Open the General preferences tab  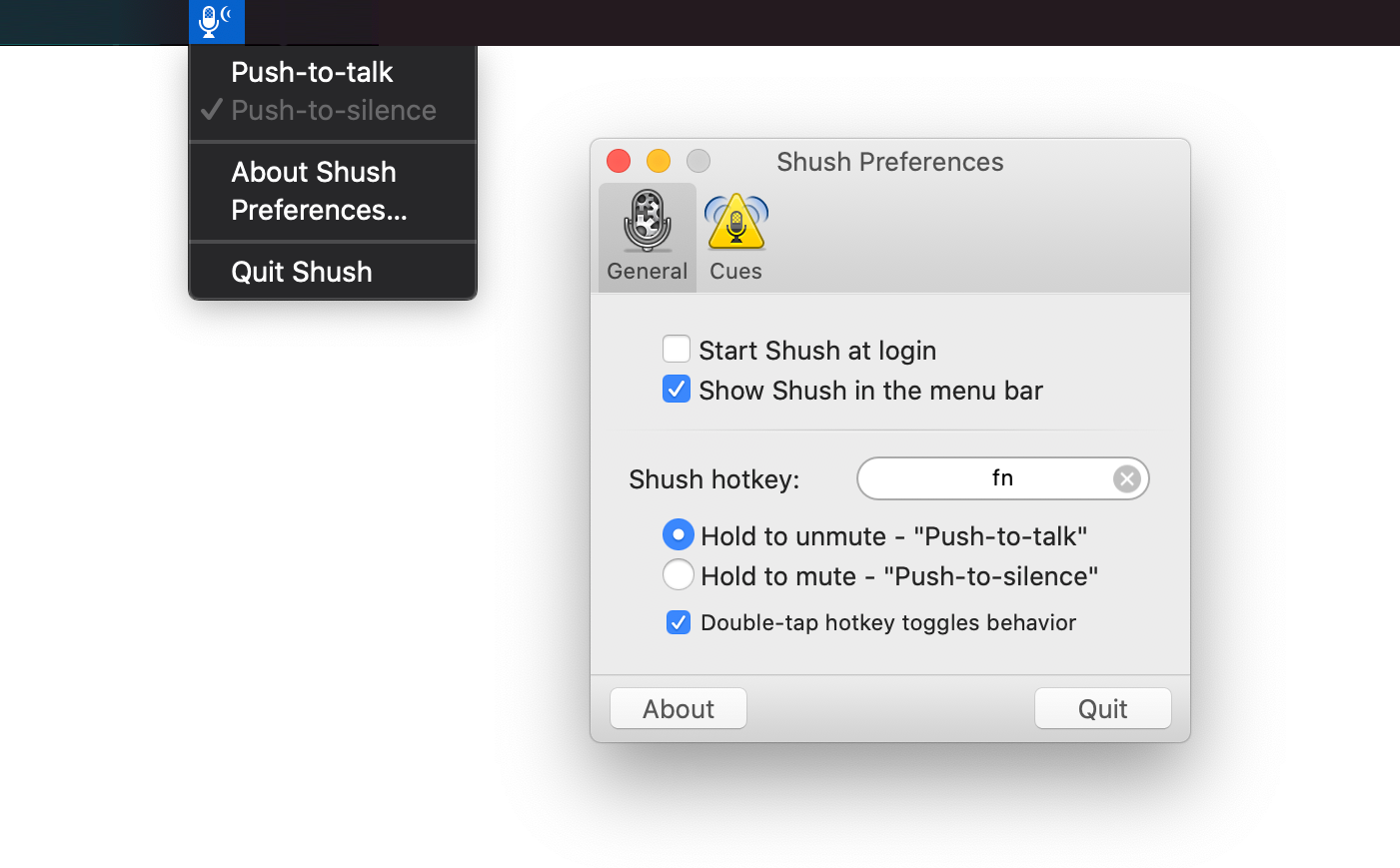[648, 237]
